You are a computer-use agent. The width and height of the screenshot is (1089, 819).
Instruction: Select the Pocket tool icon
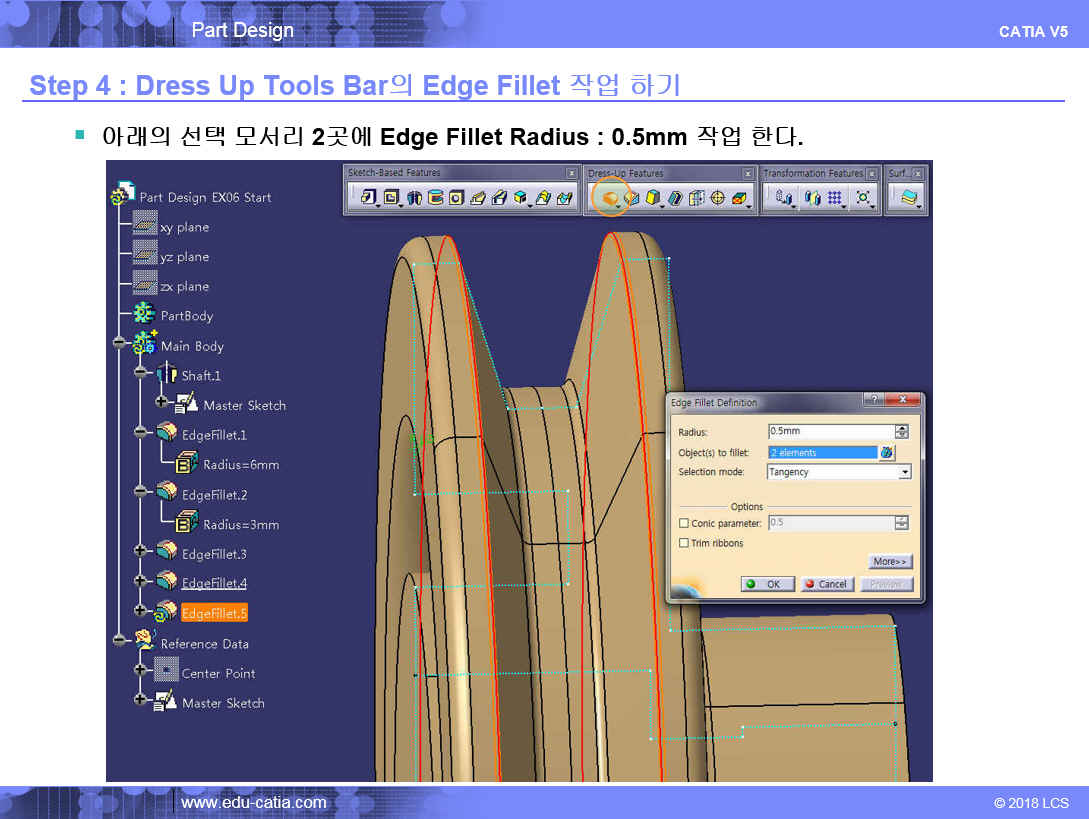pos(391,197)
